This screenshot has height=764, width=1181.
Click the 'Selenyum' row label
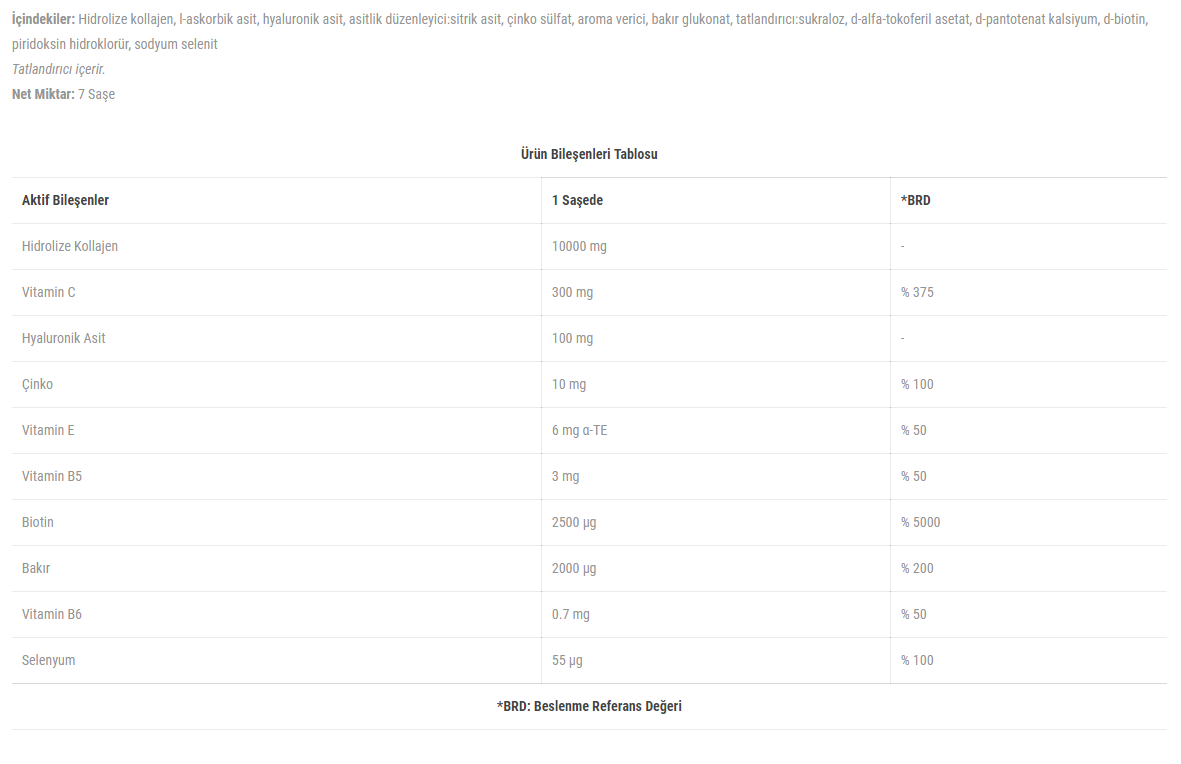click(x=48, y=659)
